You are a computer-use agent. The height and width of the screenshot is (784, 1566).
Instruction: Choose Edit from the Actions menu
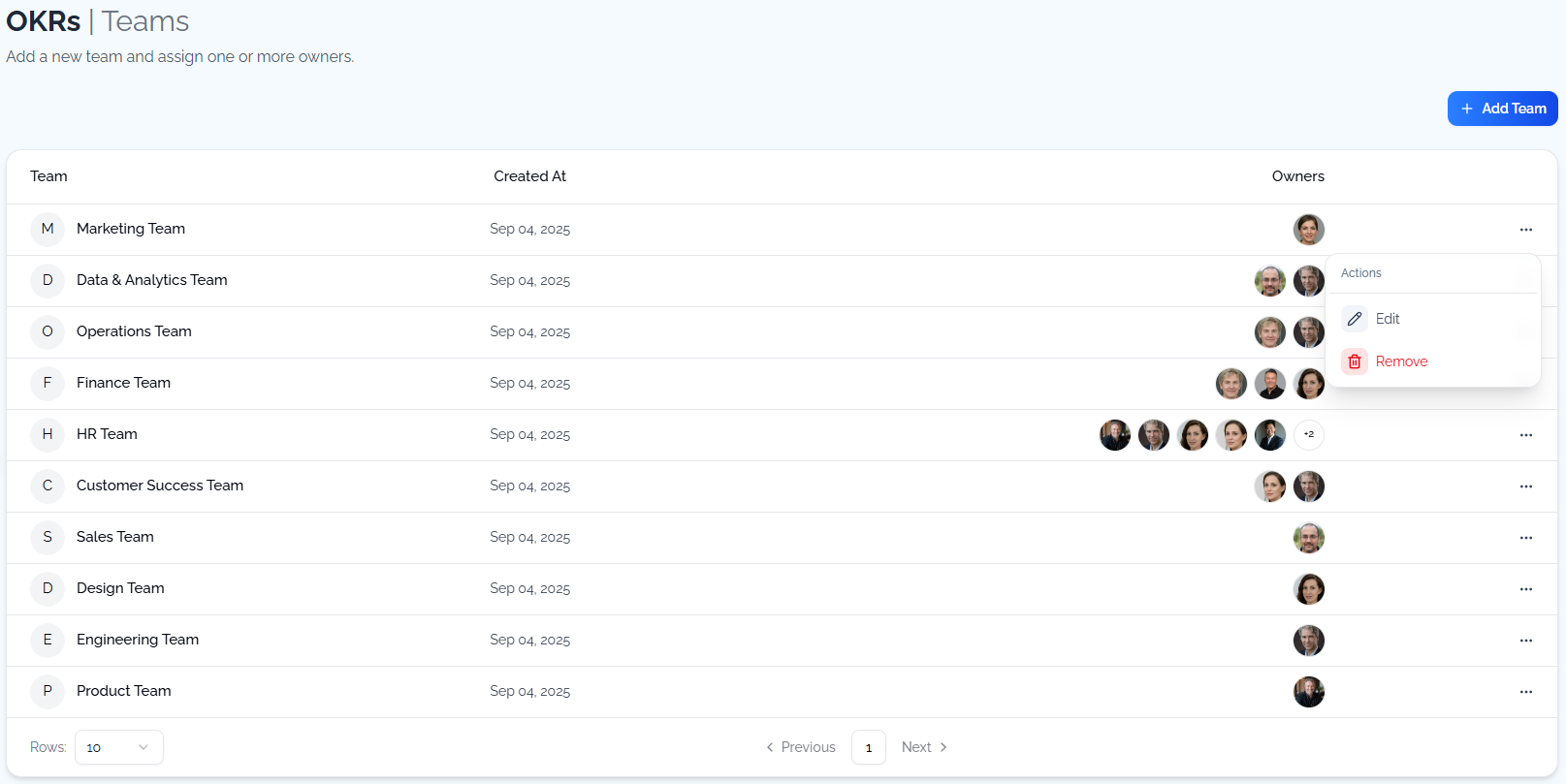(x=1388, y=319)
